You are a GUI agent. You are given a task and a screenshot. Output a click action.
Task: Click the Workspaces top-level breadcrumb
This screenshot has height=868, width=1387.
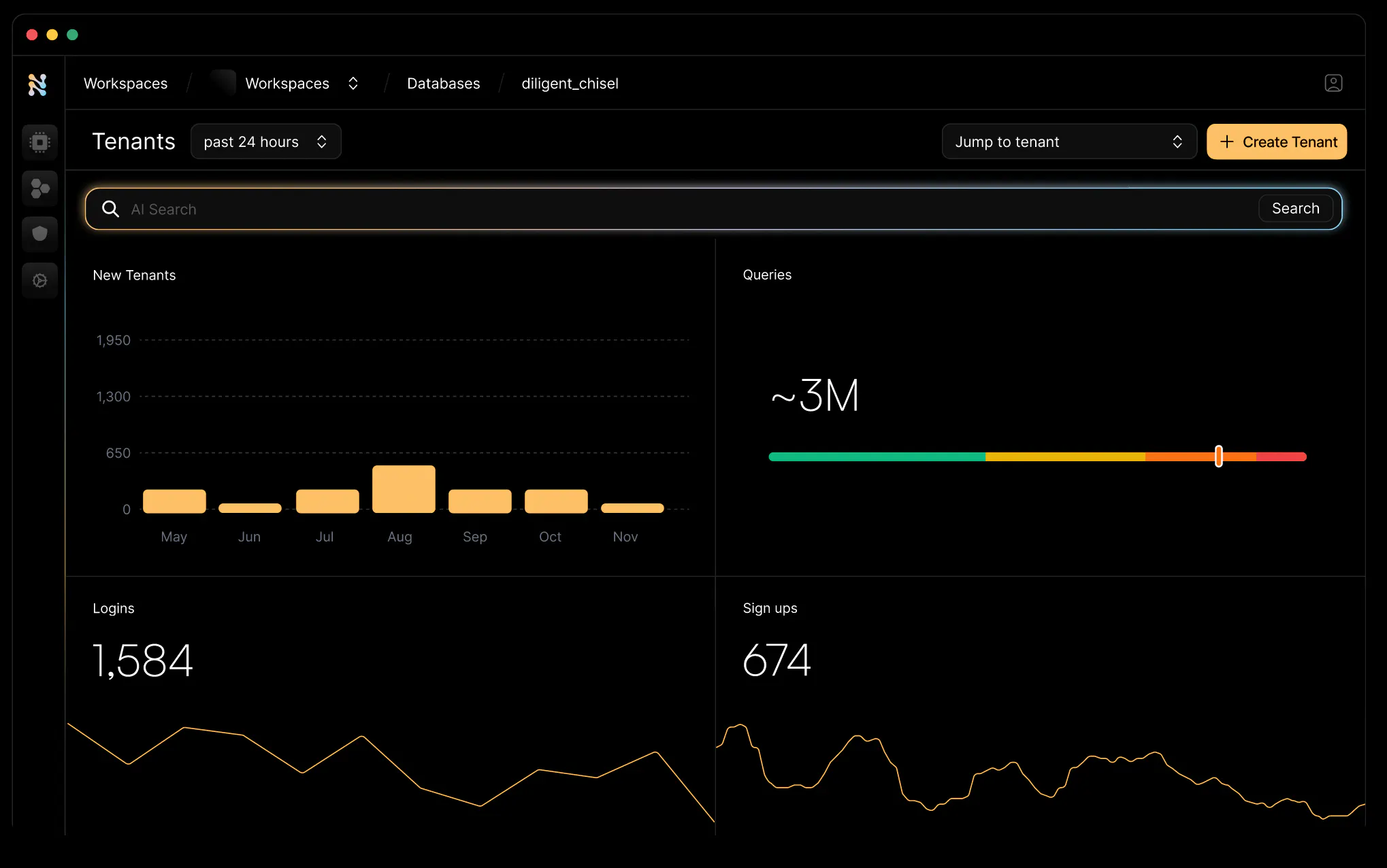click(125, 83)
